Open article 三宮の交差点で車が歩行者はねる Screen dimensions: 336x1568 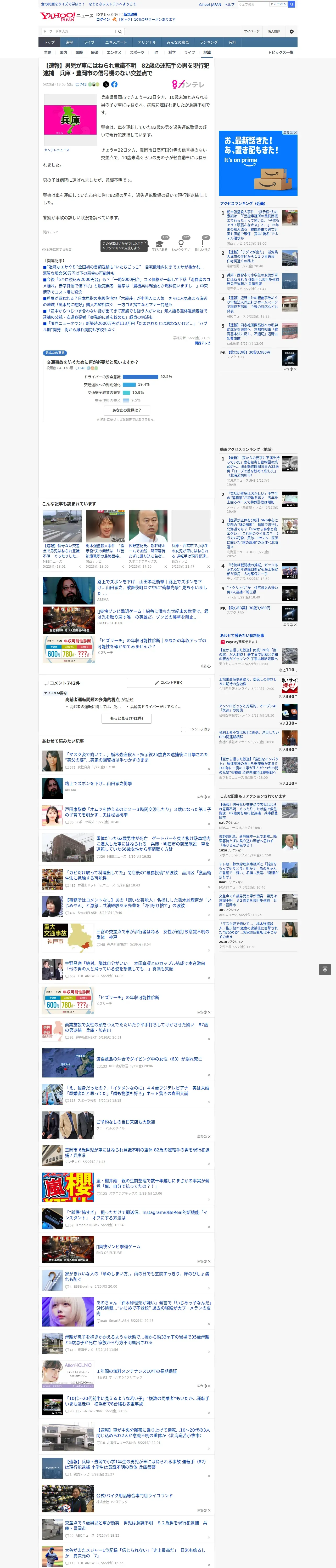[x=153, y=934]
